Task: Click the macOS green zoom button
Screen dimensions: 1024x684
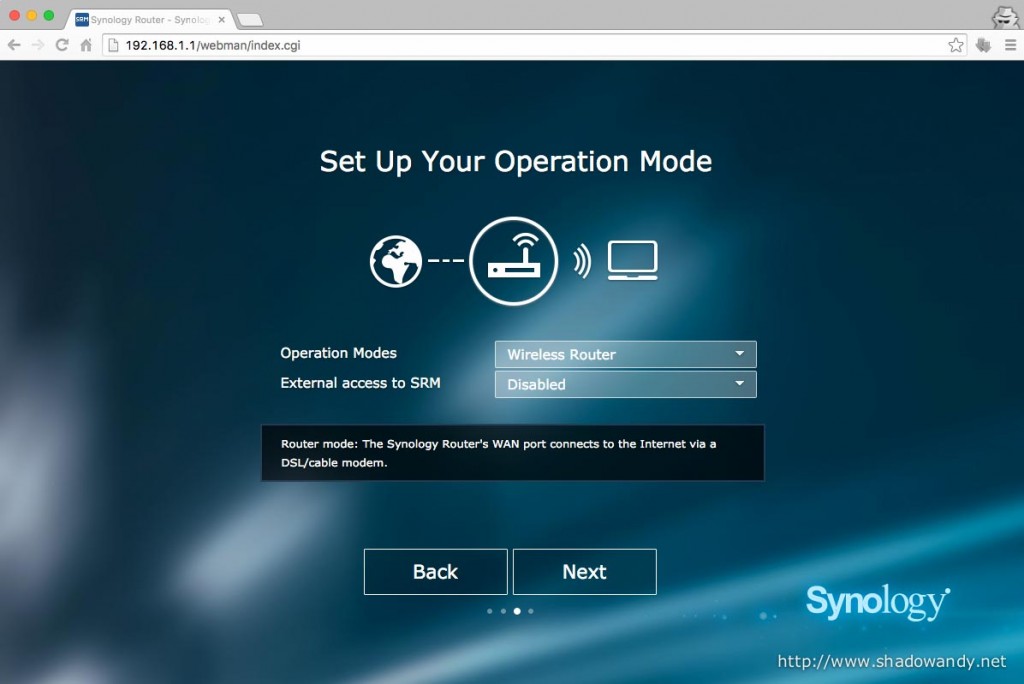Action: 48,15
